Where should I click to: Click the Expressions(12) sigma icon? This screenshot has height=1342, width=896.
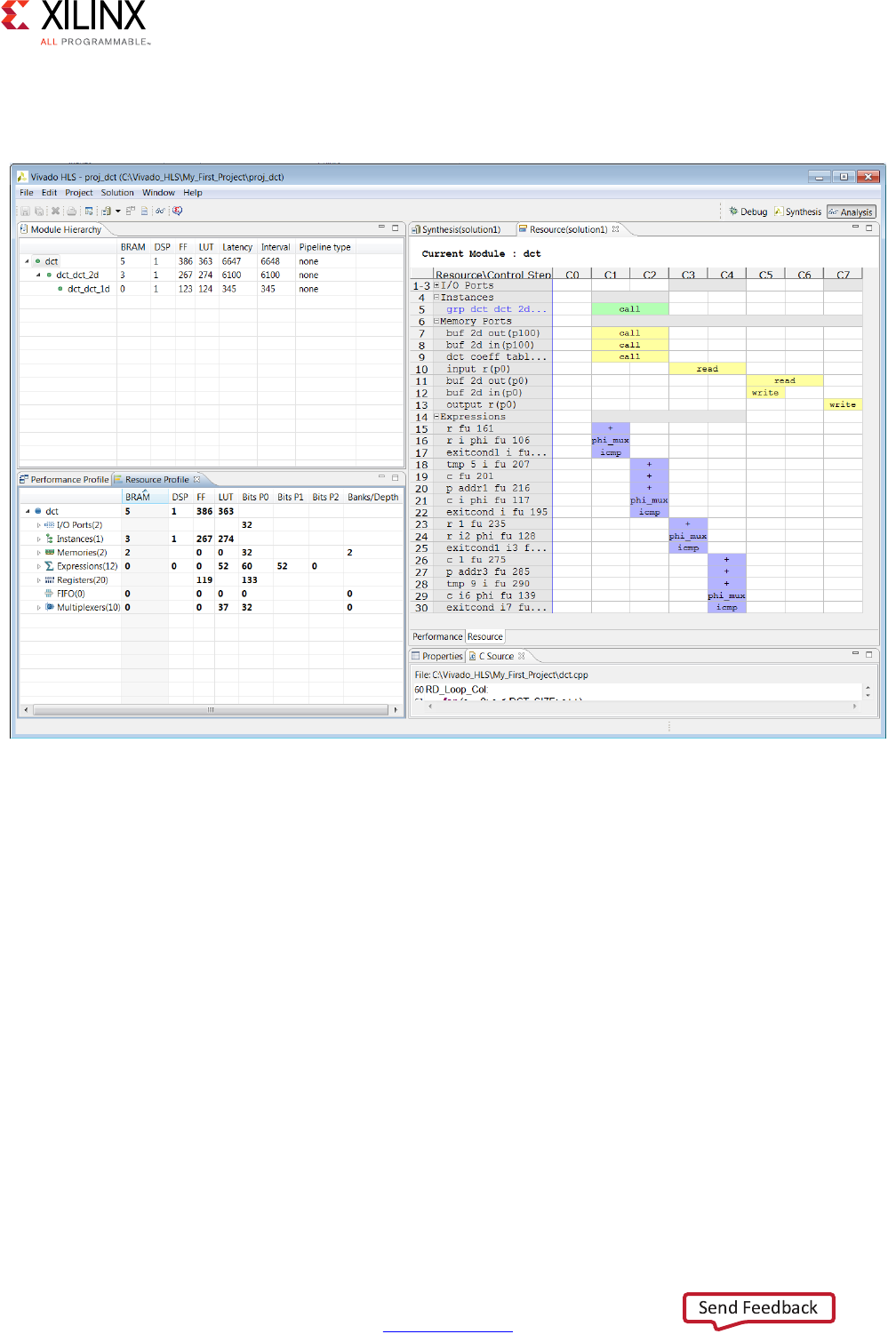pyautogui.click(x=50, y=566)
